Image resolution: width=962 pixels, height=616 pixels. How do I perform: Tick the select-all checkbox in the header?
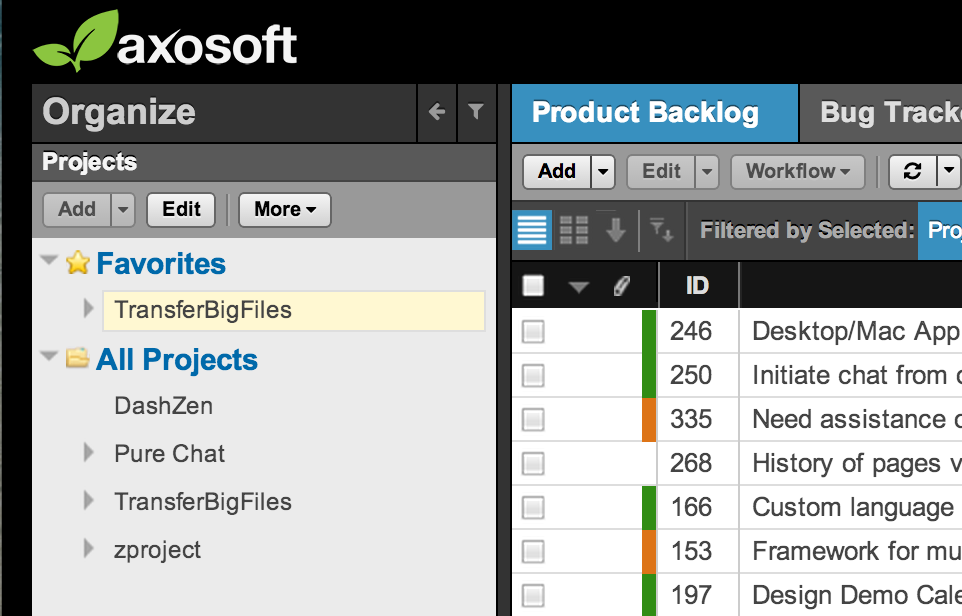(x=533, y=285)
